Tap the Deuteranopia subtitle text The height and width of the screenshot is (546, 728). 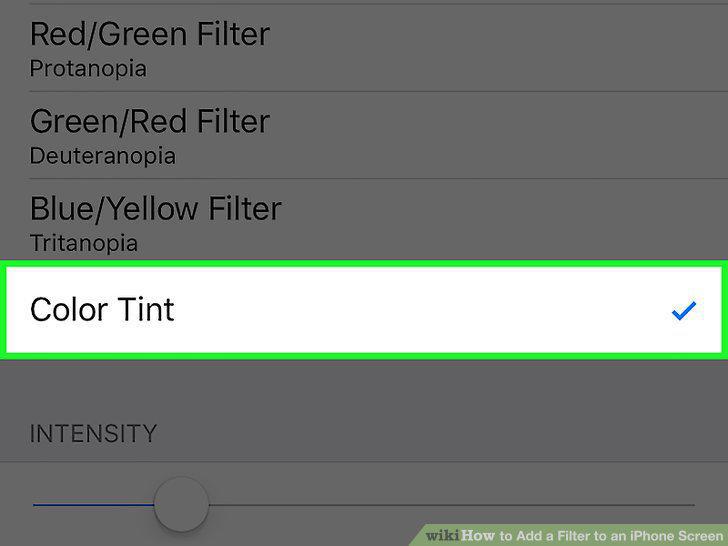click(x=103, y=156)
